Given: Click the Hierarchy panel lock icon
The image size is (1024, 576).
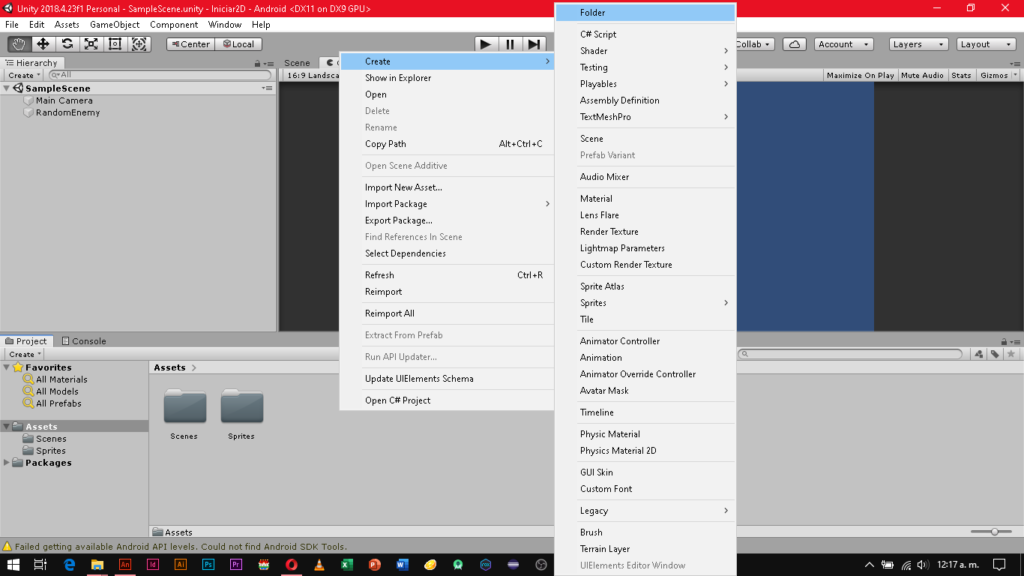Looking at the screenshot, I should (257, 63).
